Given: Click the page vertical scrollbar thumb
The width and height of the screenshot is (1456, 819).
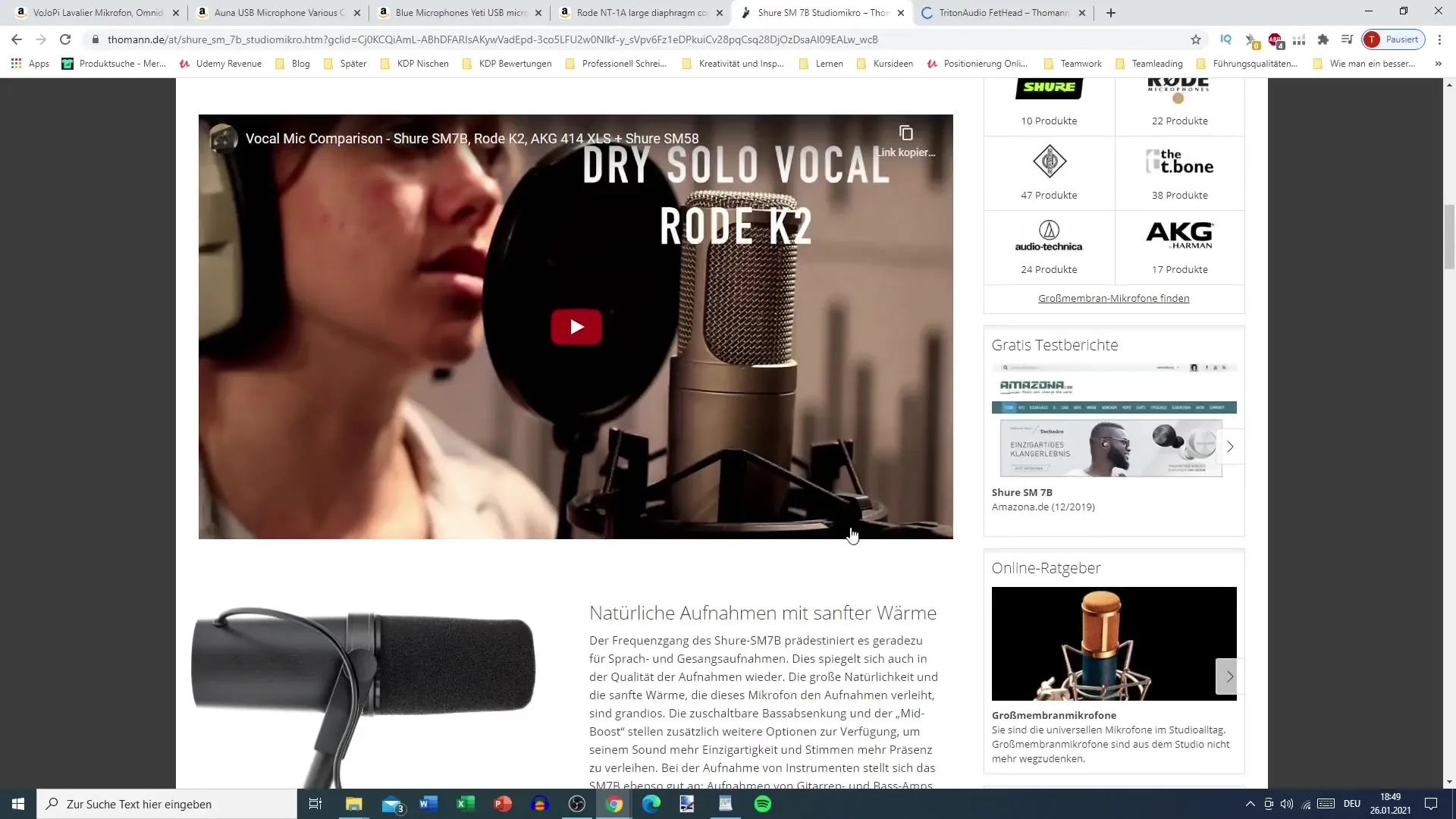Looking at the screenshot, I should [1449, 237].
